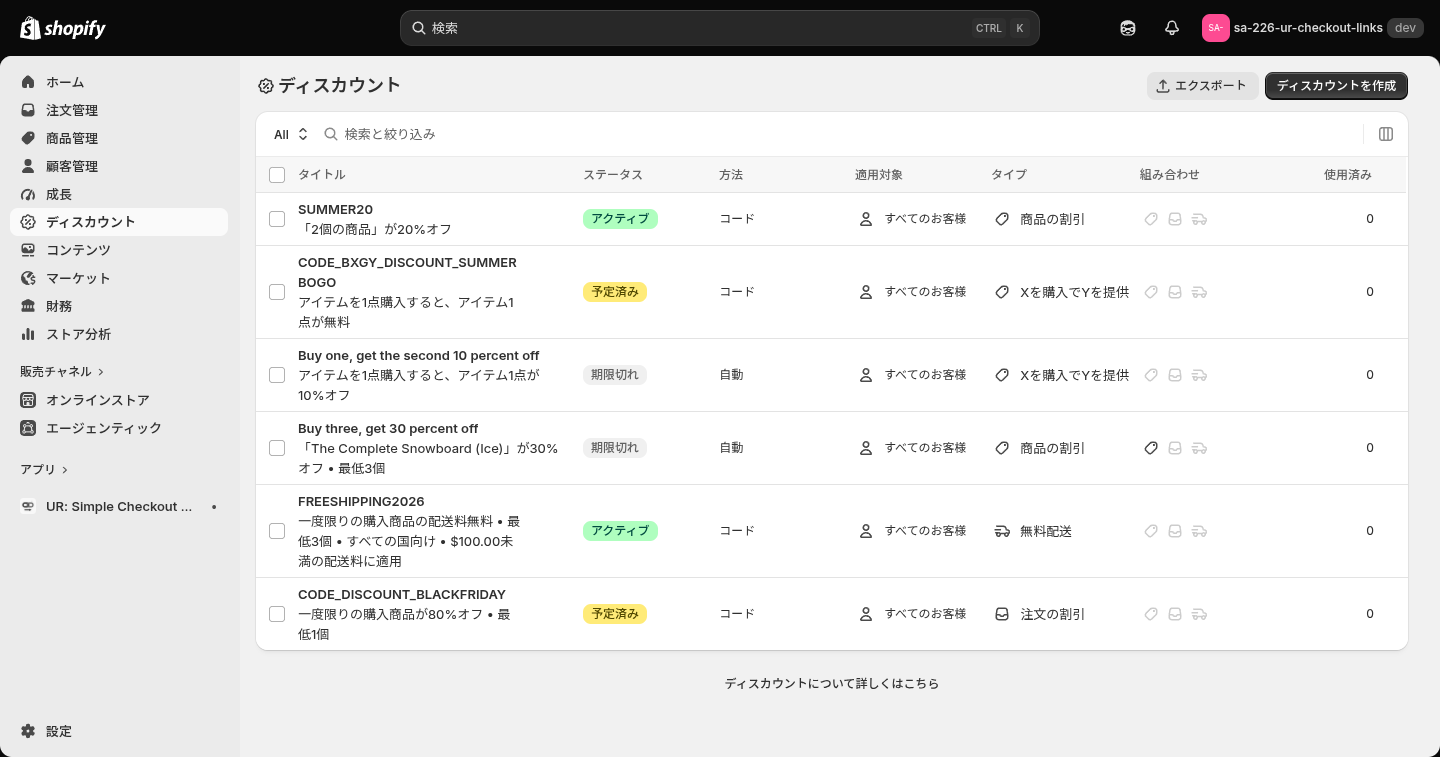Click the 顧客管理 person icon

click(28, 166)
